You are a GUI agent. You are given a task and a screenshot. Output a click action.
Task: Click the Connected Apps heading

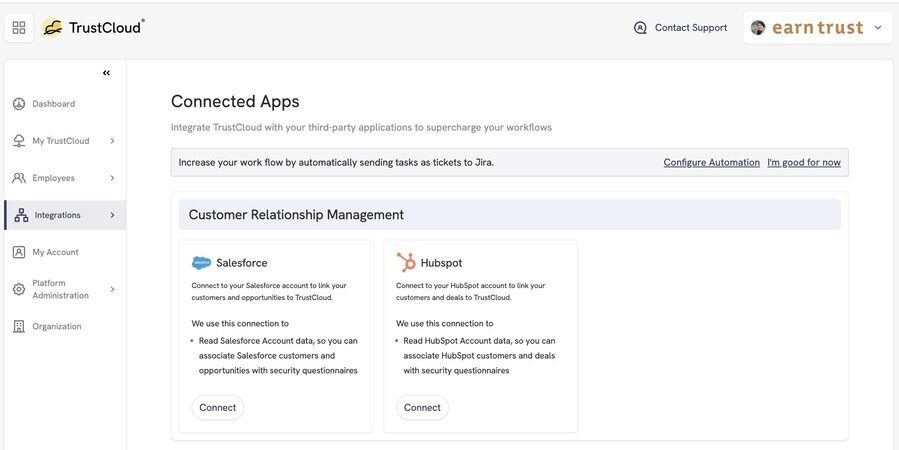coord(235,101)
